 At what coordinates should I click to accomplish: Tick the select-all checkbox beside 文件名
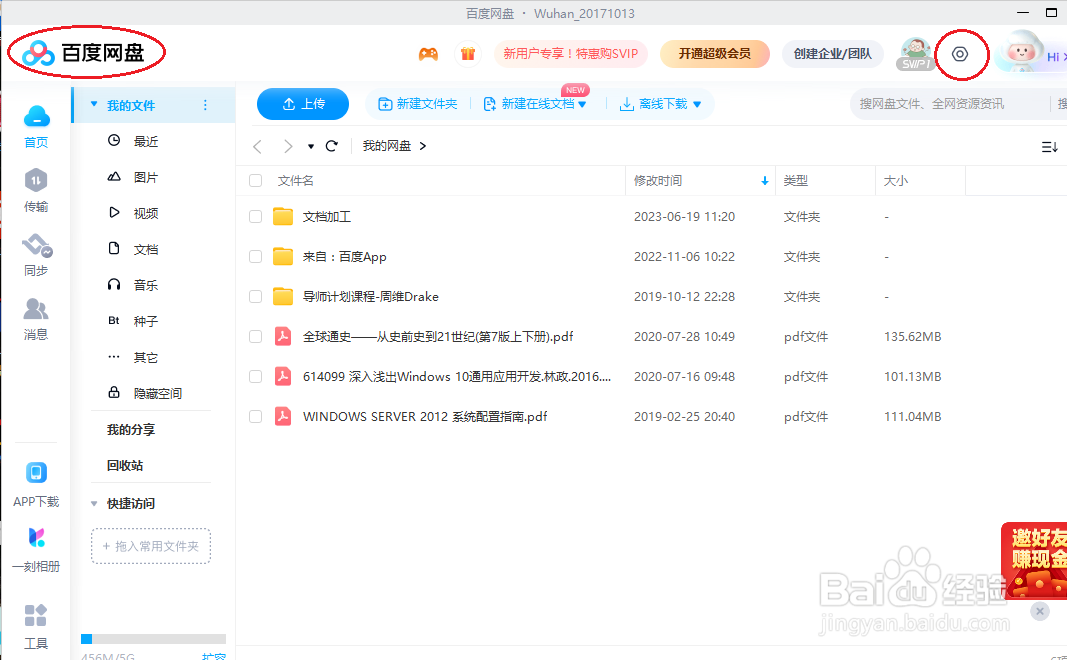255,180
